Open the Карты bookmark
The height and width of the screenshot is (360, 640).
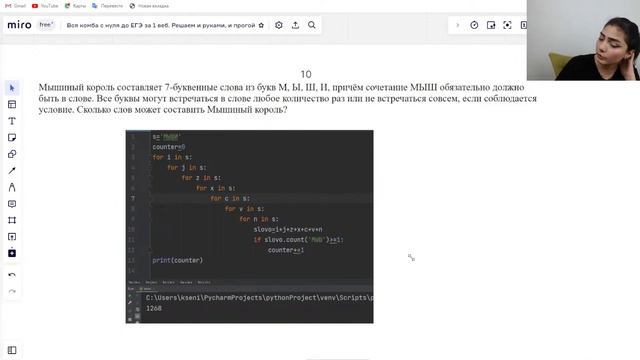pyautogui.click(x=75, y=6)
